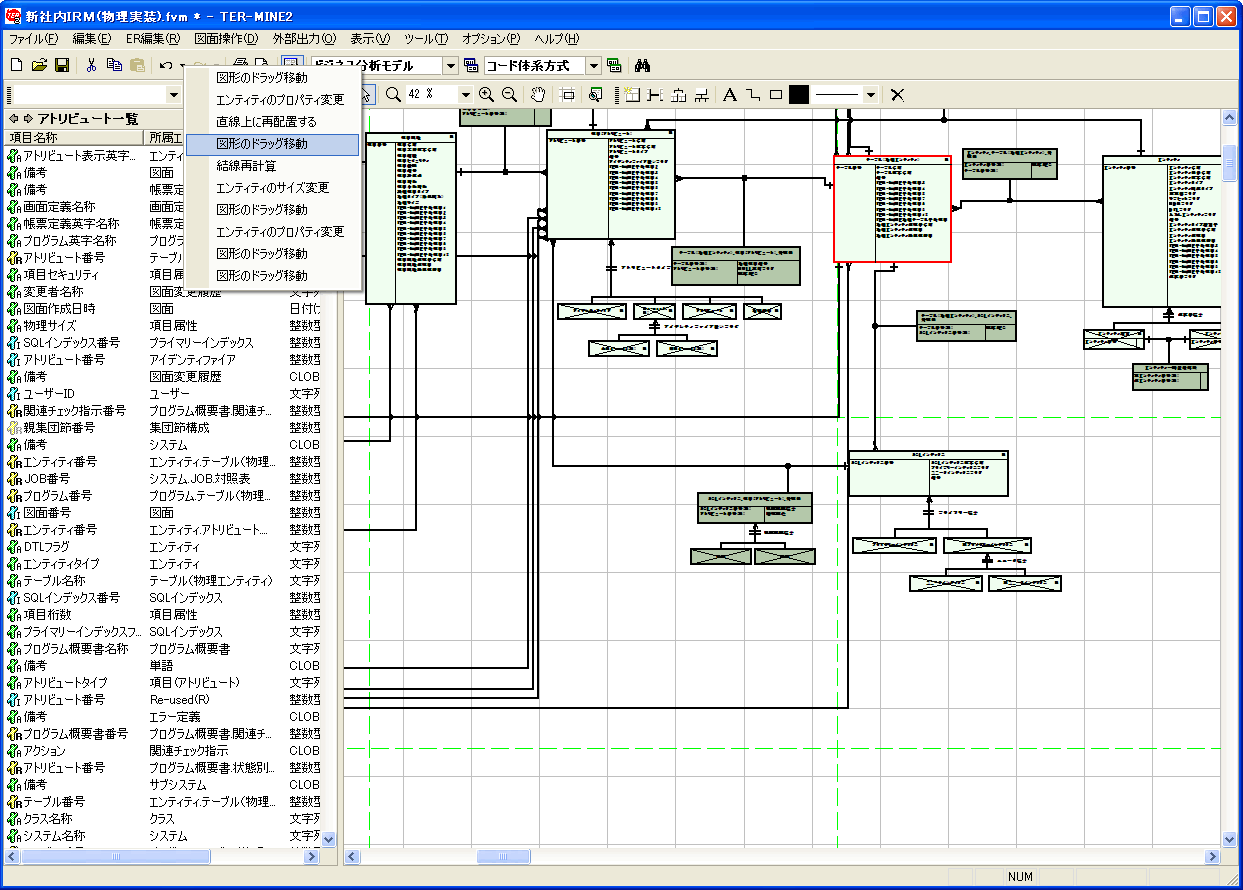Open the コード体系方式 dropdown arrow
This screenshot has height=890, width=1243.
click(x=594, y=65)
